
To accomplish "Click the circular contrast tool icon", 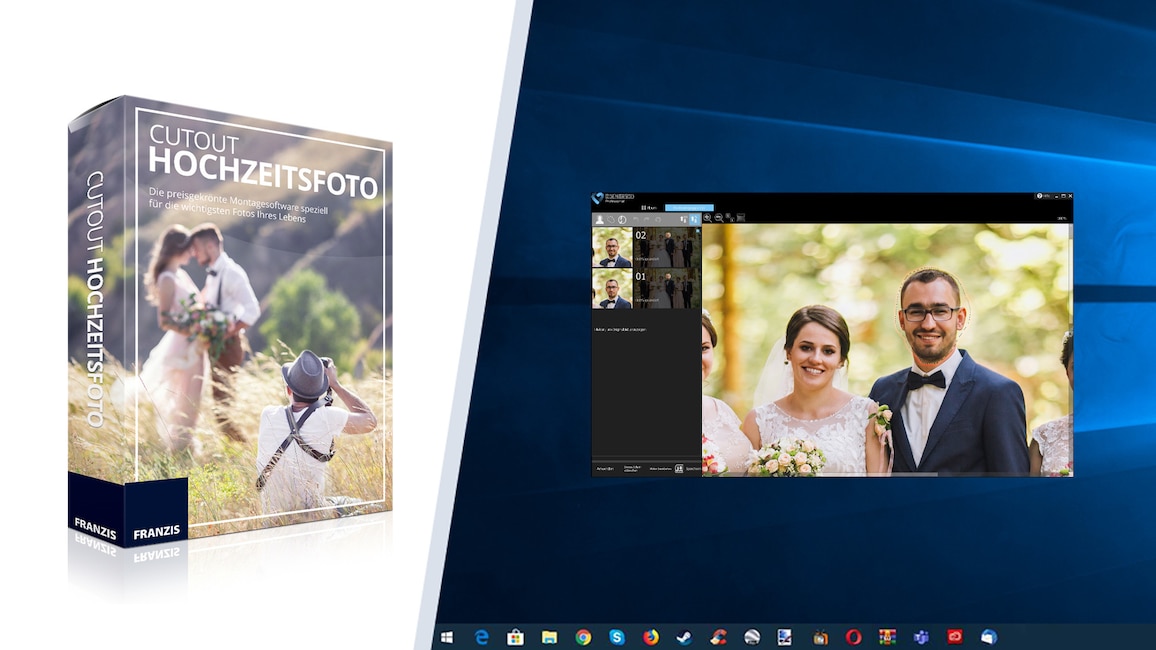I will [621, 220].
